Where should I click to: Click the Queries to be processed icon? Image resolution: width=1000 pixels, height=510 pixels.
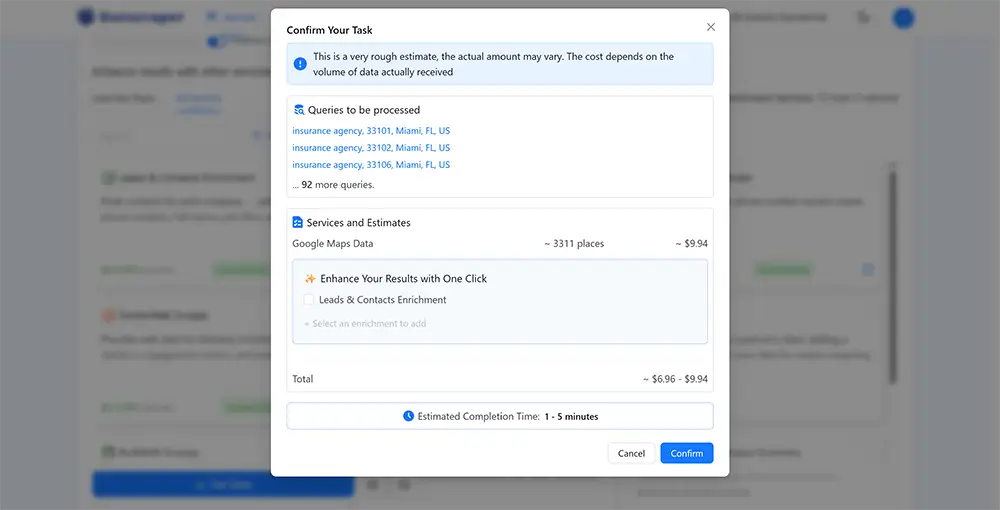click(298, 110)
